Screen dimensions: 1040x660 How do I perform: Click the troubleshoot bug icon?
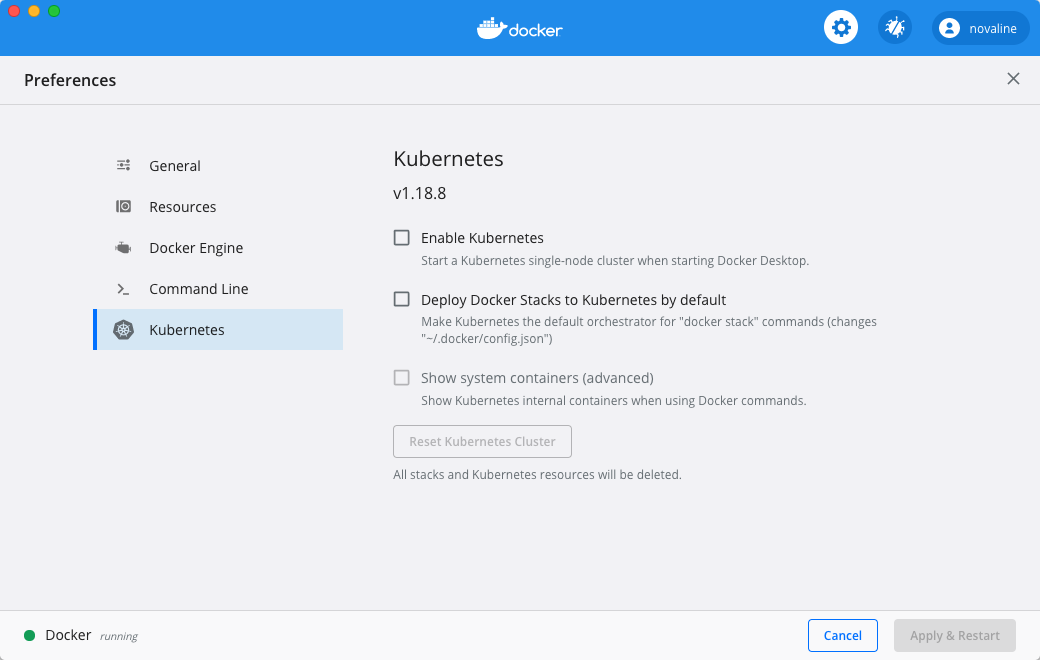coord(895,28)
